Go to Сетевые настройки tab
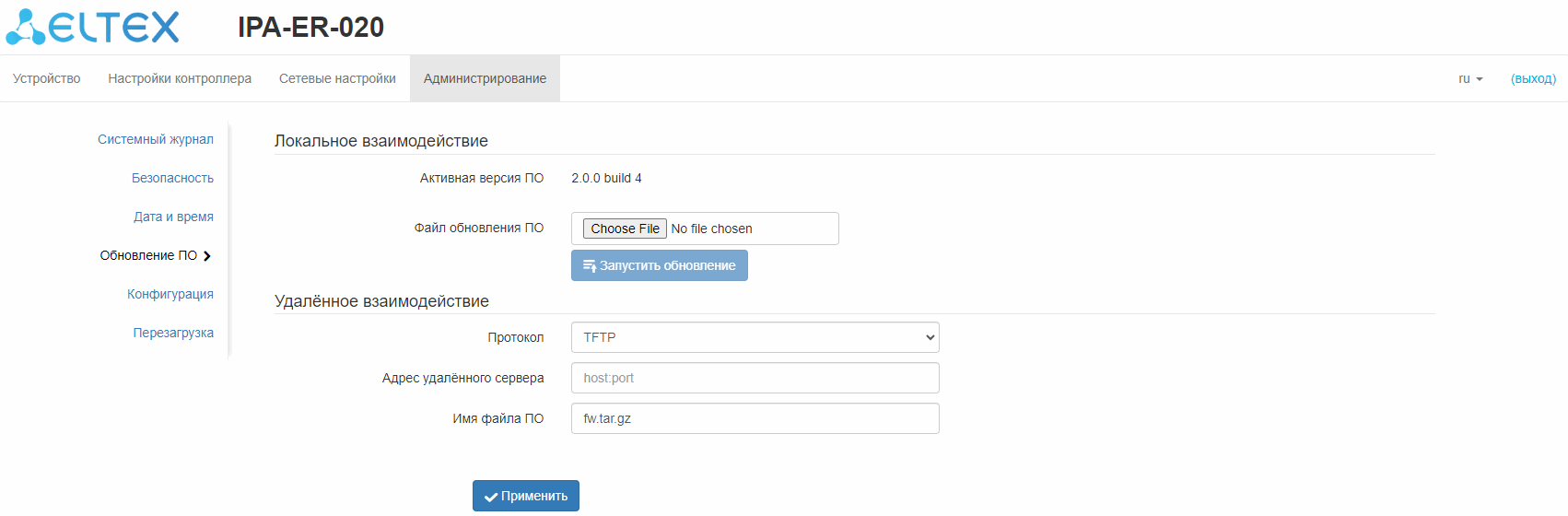 [337, 79]
